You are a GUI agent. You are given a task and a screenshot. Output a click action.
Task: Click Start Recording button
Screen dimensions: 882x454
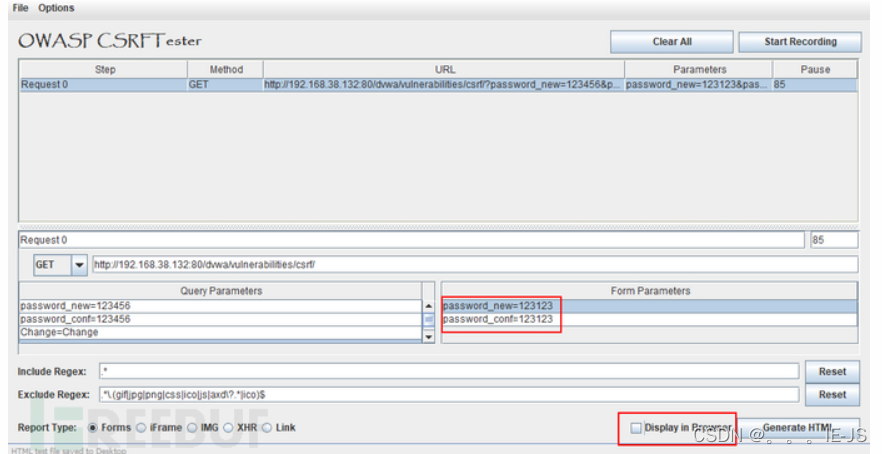click(x=800, y=42)
